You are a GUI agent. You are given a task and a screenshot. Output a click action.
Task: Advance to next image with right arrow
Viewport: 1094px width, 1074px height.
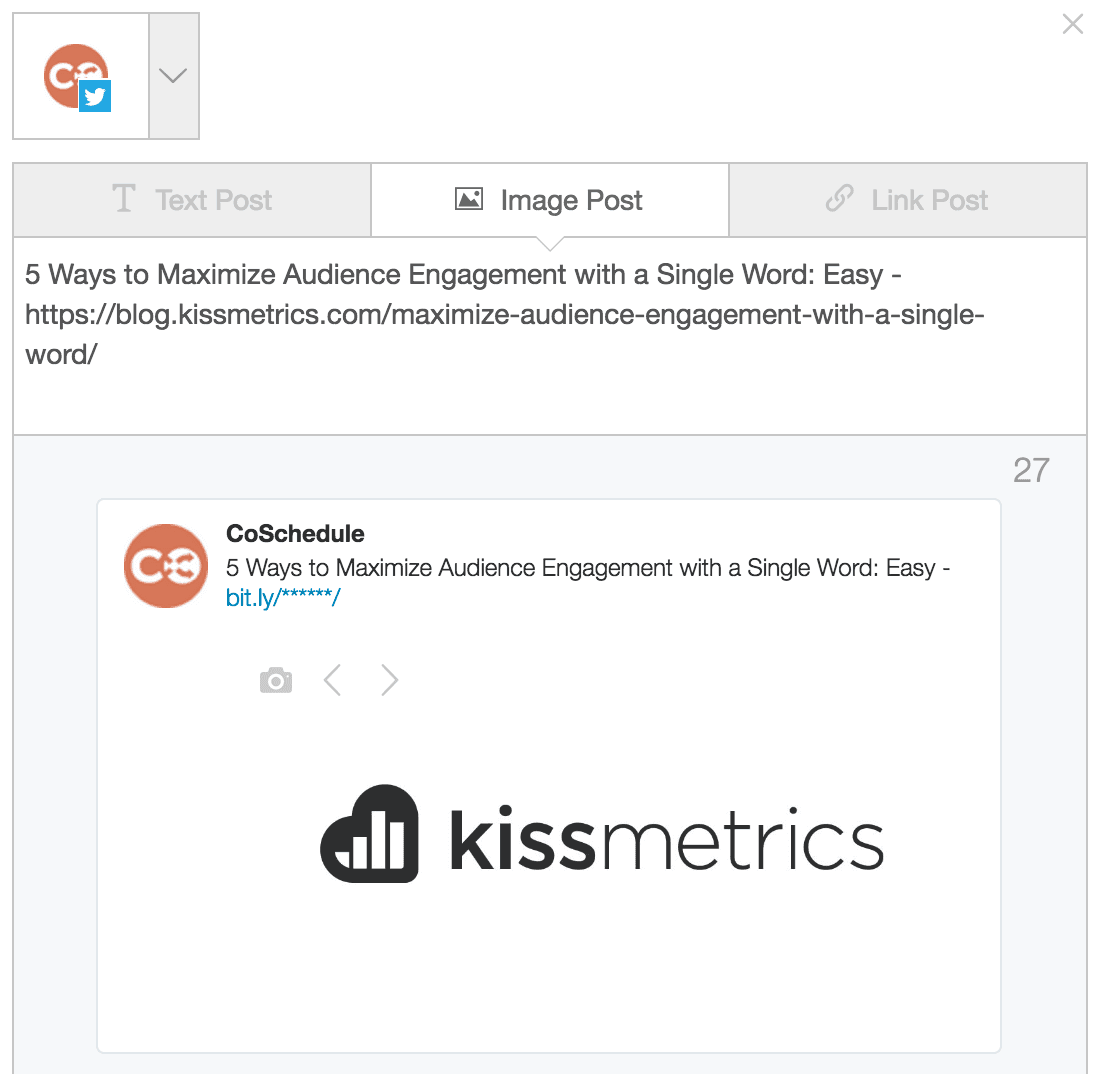(x=390, y=681)
